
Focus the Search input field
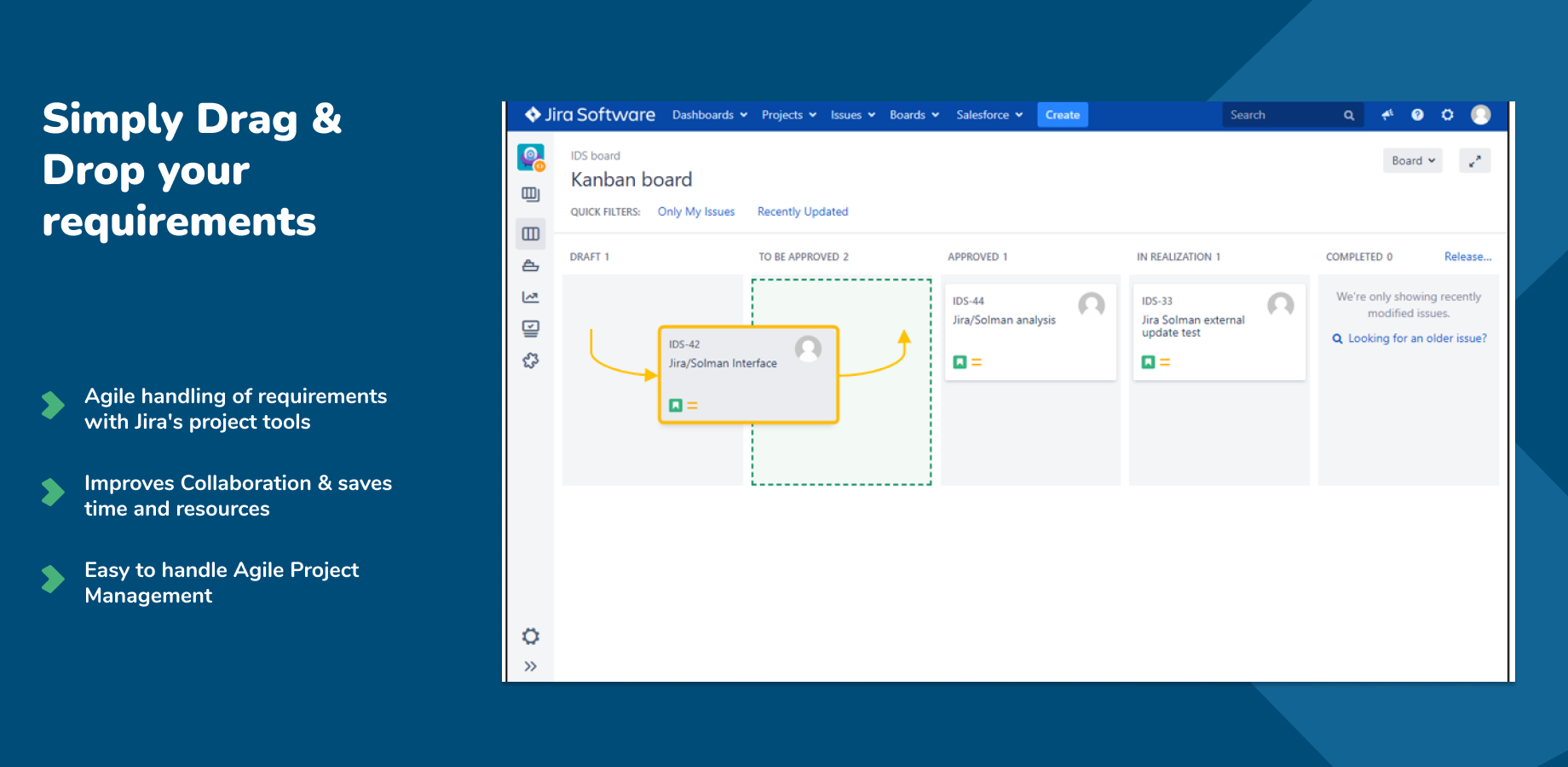1293,115
